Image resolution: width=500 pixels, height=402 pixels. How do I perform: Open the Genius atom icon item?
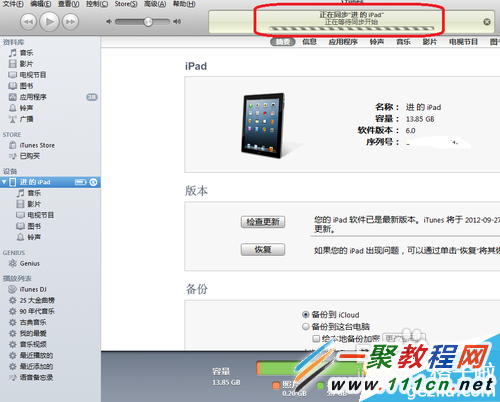(13, 263)
